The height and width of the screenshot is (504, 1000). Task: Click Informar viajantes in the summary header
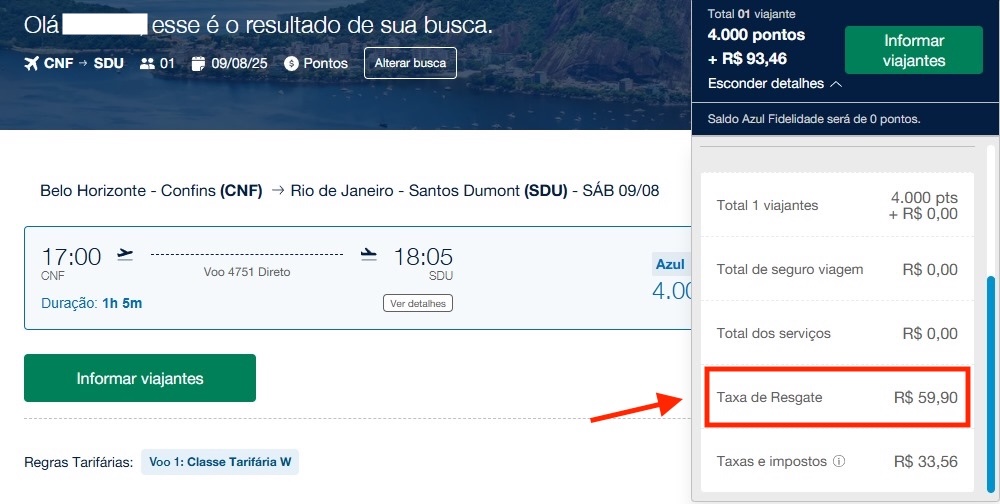[914, 50]
